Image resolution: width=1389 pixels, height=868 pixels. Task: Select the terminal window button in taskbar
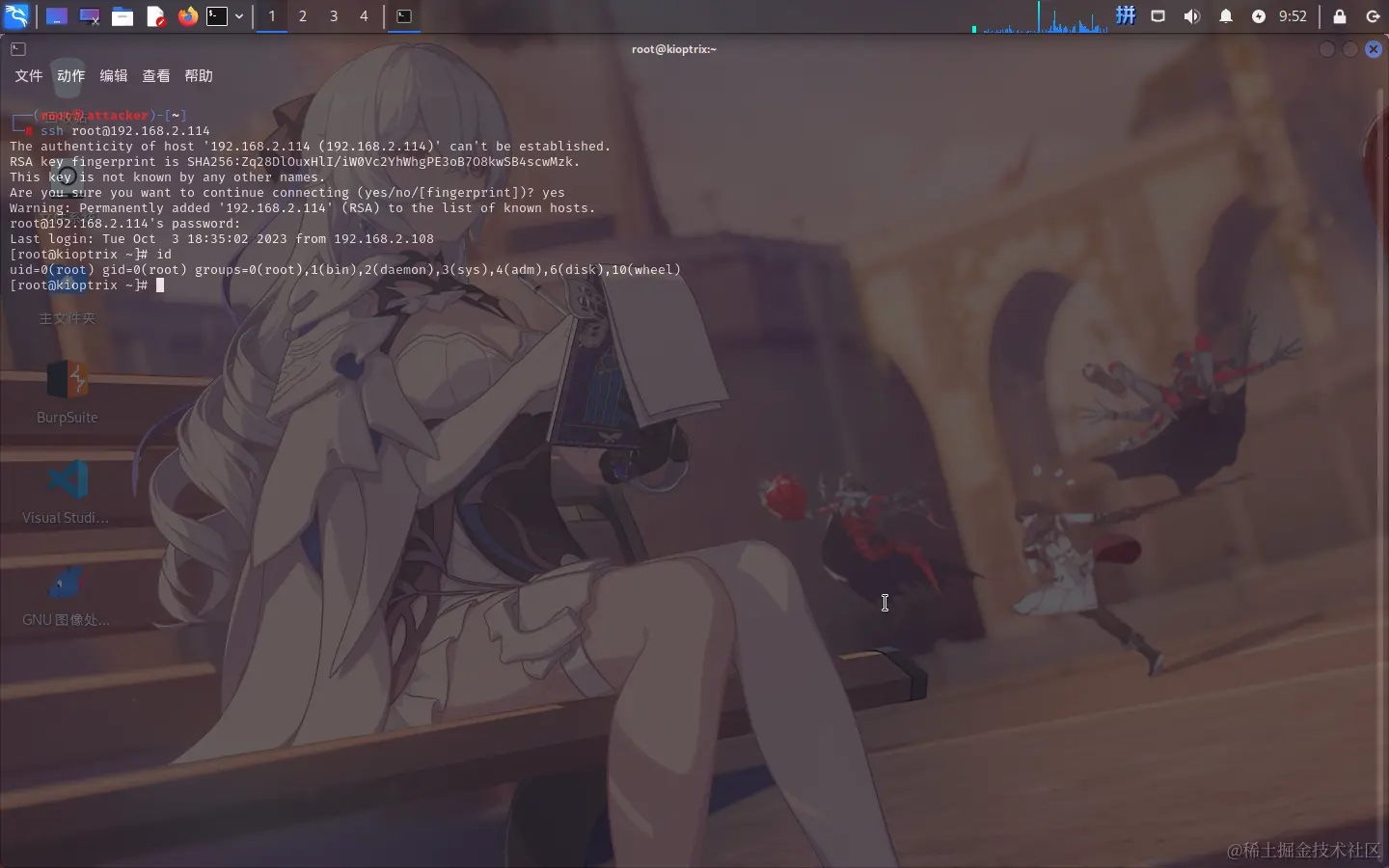tap(404, 16)
